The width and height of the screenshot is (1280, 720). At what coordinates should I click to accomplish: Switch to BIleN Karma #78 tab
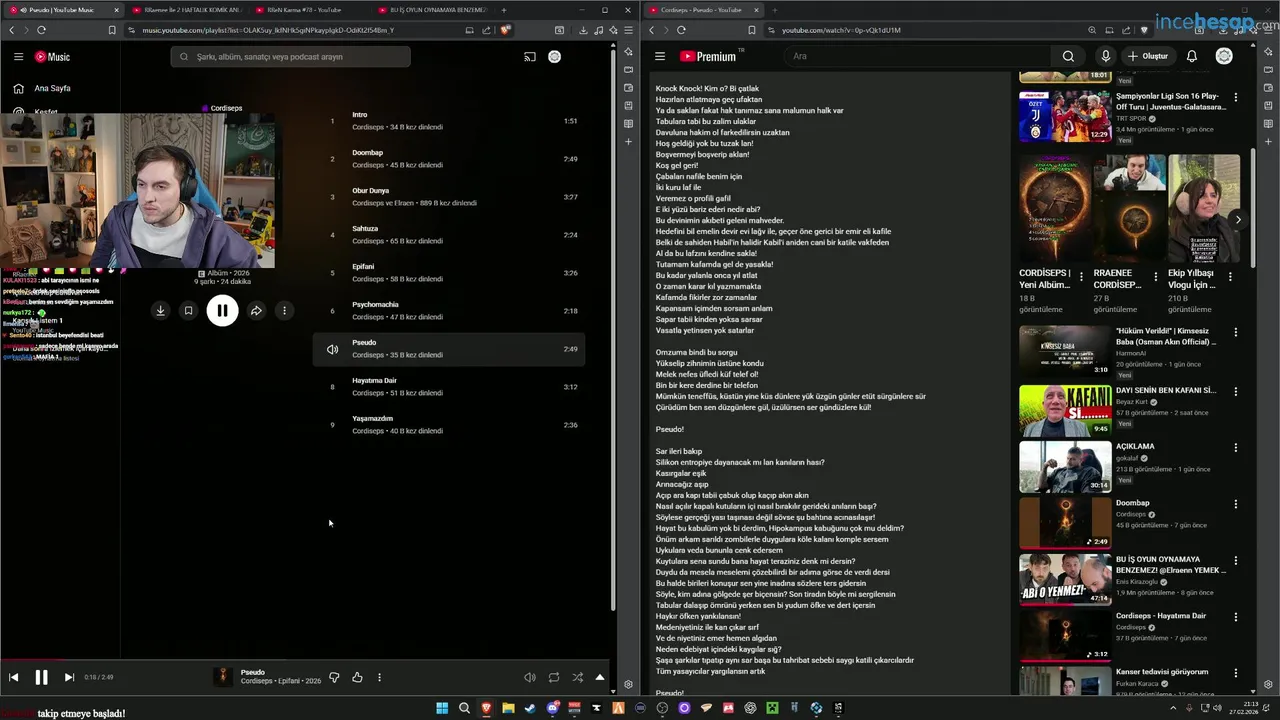click(x=305, y=10)
